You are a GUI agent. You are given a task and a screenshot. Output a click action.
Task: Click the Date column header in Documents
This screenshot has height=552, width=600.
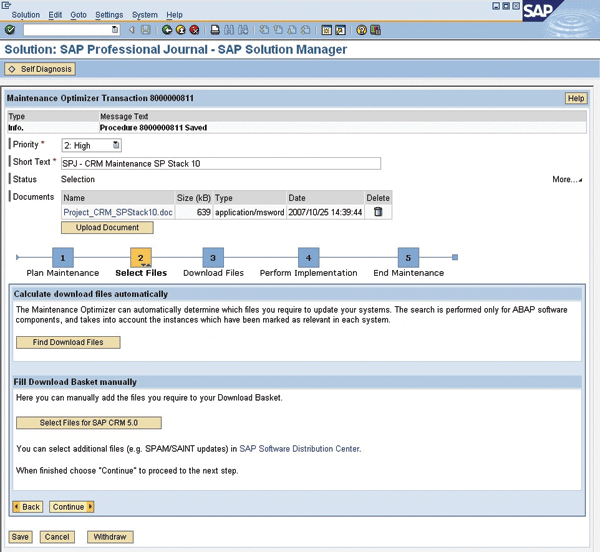pyautogui.click(x=325, y=198)
